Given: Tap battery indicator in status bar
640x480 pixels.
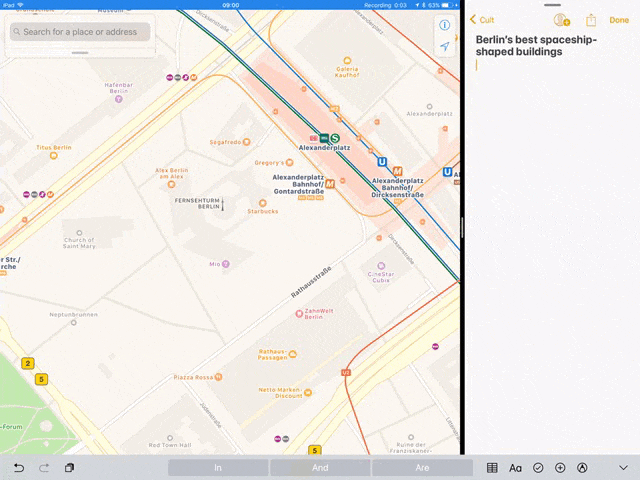Looking at the screenshot, I should pyautogui.click(x=448, y=5).
